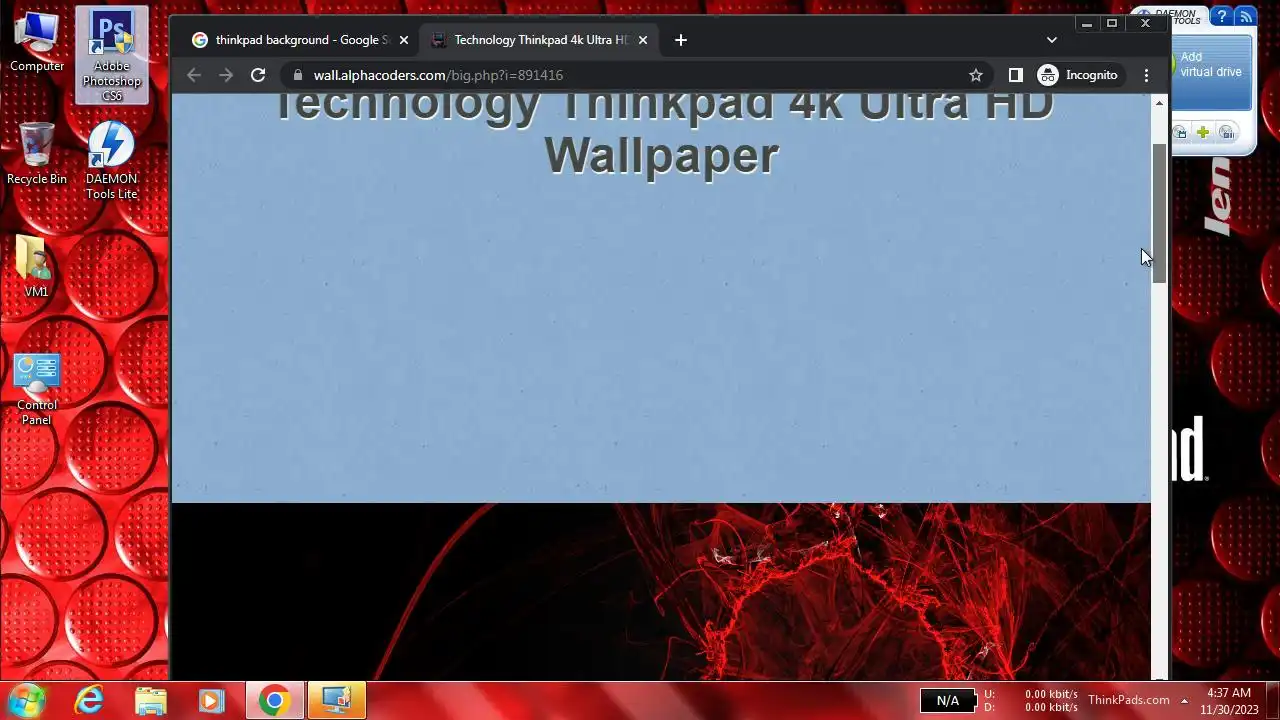Click the Chrome taskbar button
The height and width of the screenshot is (720, 1280).
coord(275,701)
